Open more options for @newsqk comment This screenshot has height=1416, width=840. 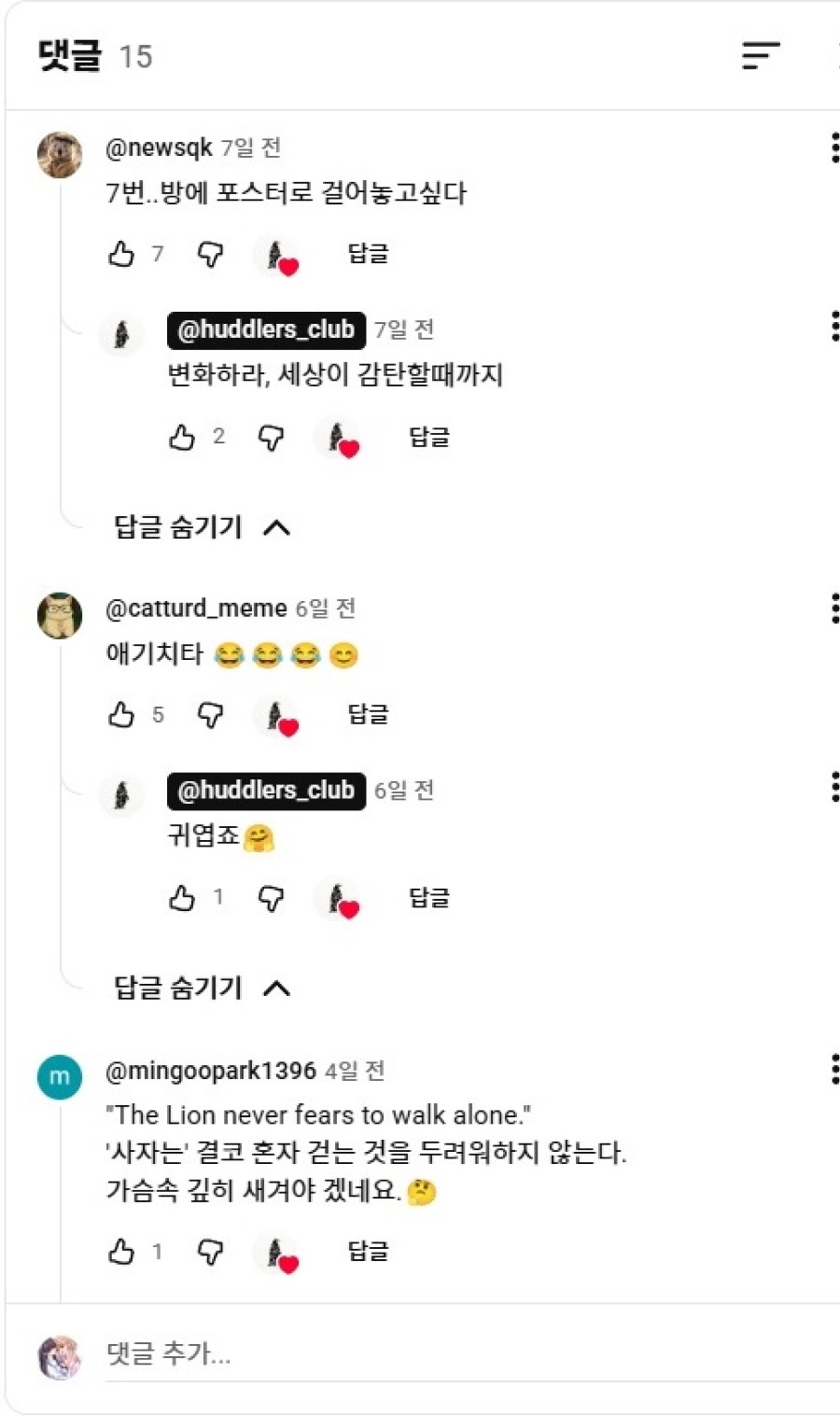(x=833, y=148)
